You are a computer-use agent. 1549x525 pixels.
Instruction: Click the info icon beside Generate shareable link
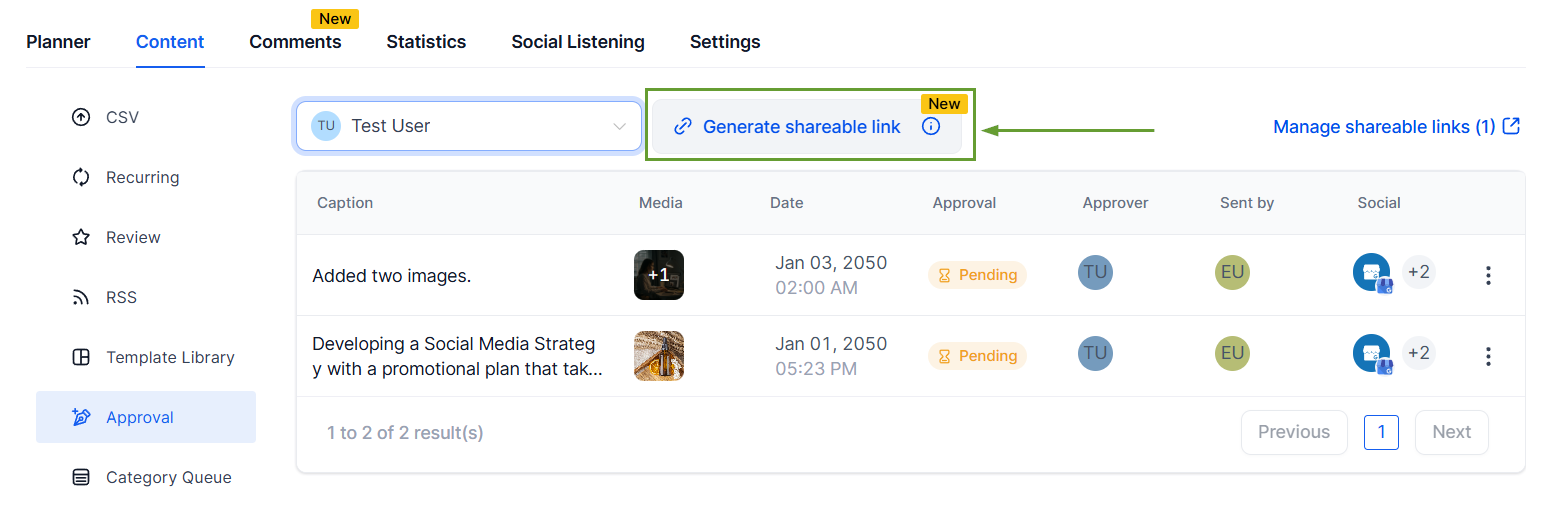click(931, 126)
